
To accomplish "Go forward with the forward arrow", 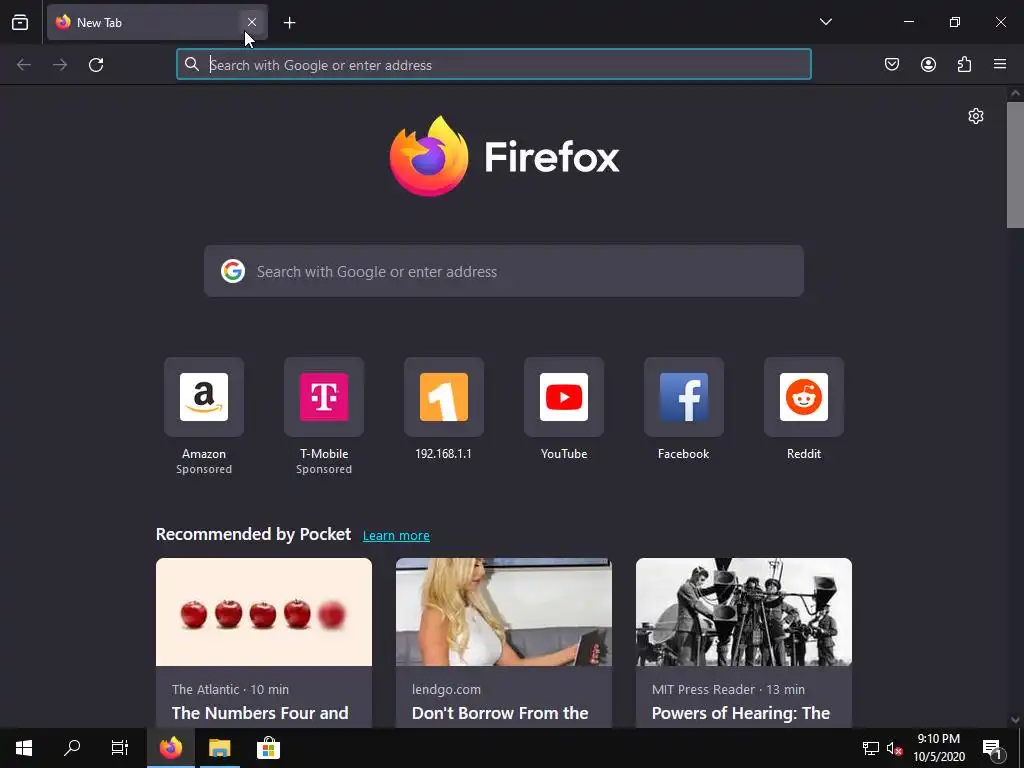I will click(60, 65).
